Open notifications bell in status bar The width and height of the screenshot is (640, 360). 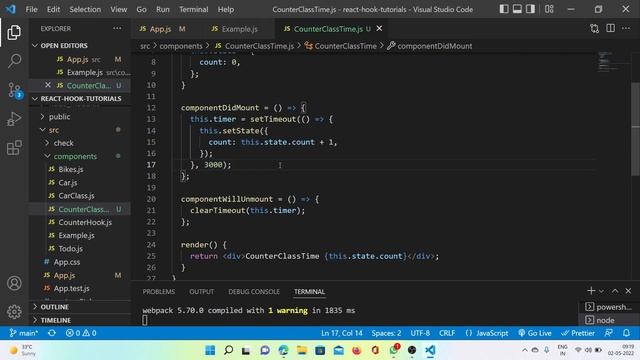pos(627,333)
